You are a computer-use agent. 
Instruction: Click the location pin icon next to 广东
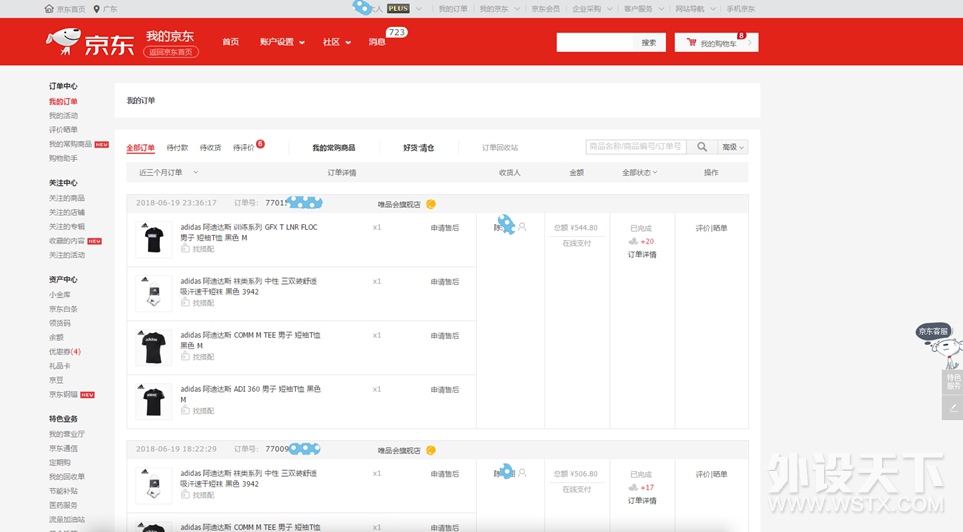(96, 9)
